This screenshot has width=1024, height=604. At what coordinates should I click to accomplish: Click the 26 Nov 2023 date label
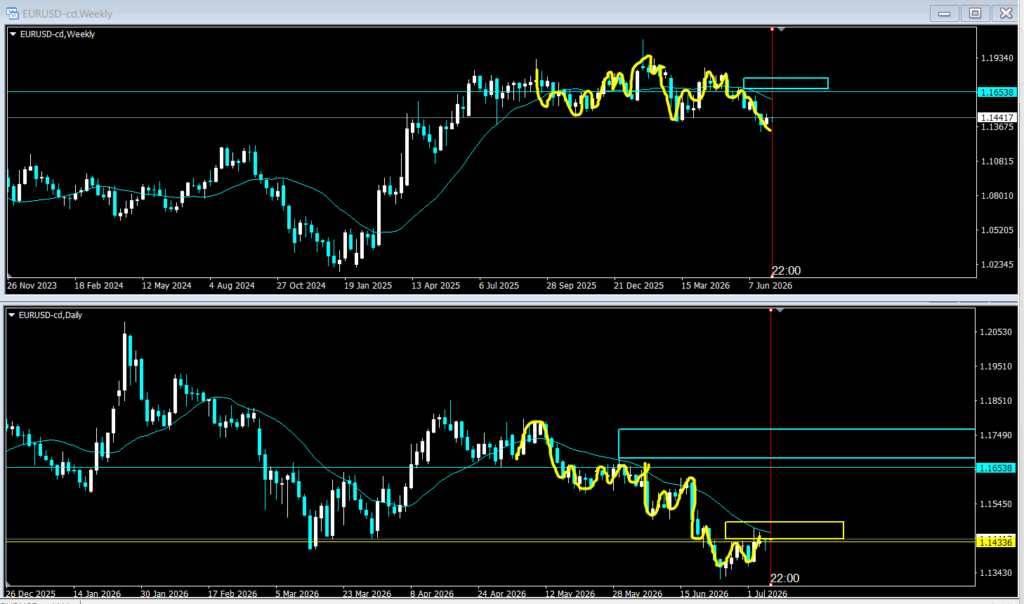tap(32, 285)
